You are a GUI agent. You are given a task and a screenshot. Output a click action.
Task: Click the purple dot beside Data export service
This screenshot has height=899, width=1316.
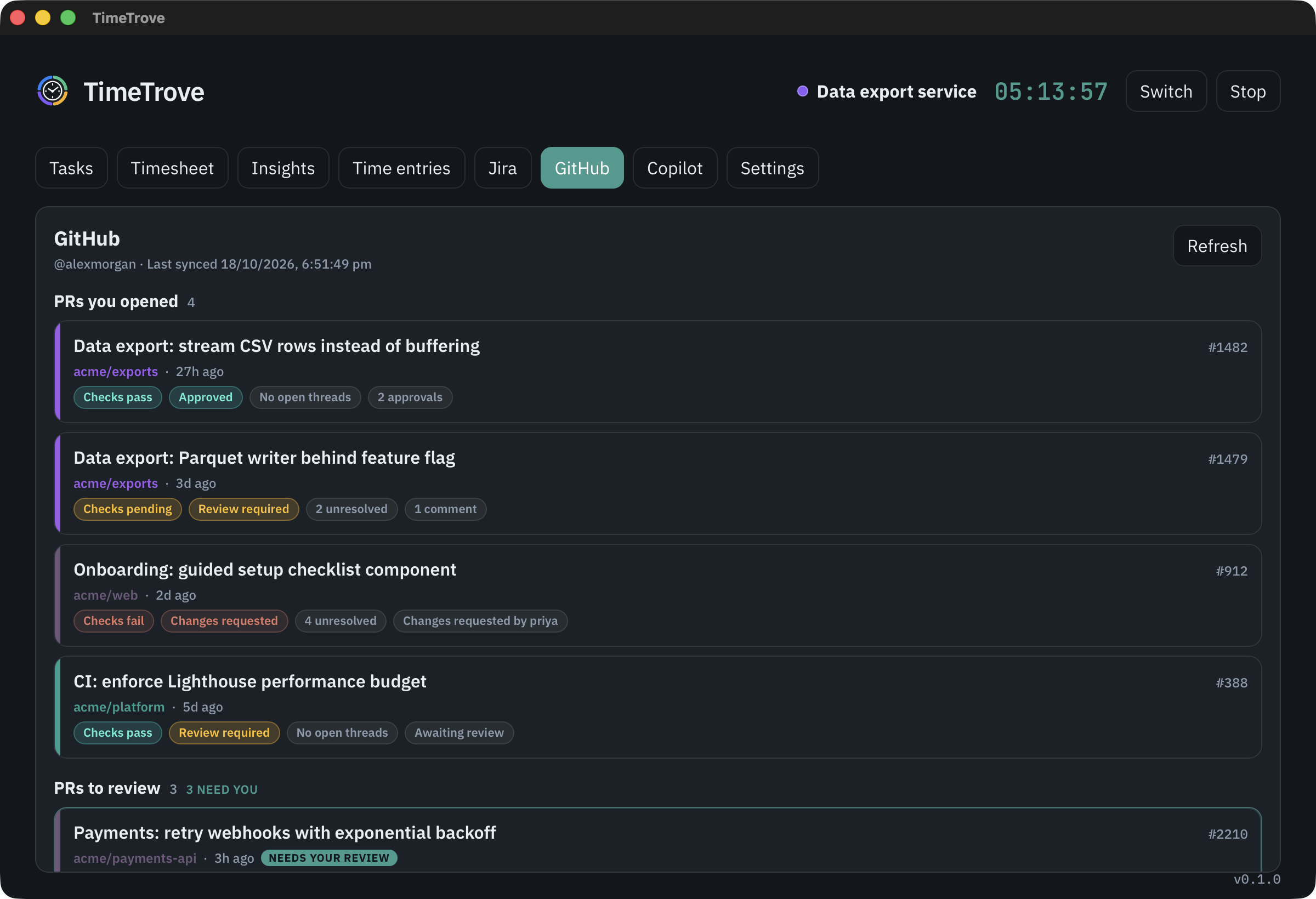[802, 91]
